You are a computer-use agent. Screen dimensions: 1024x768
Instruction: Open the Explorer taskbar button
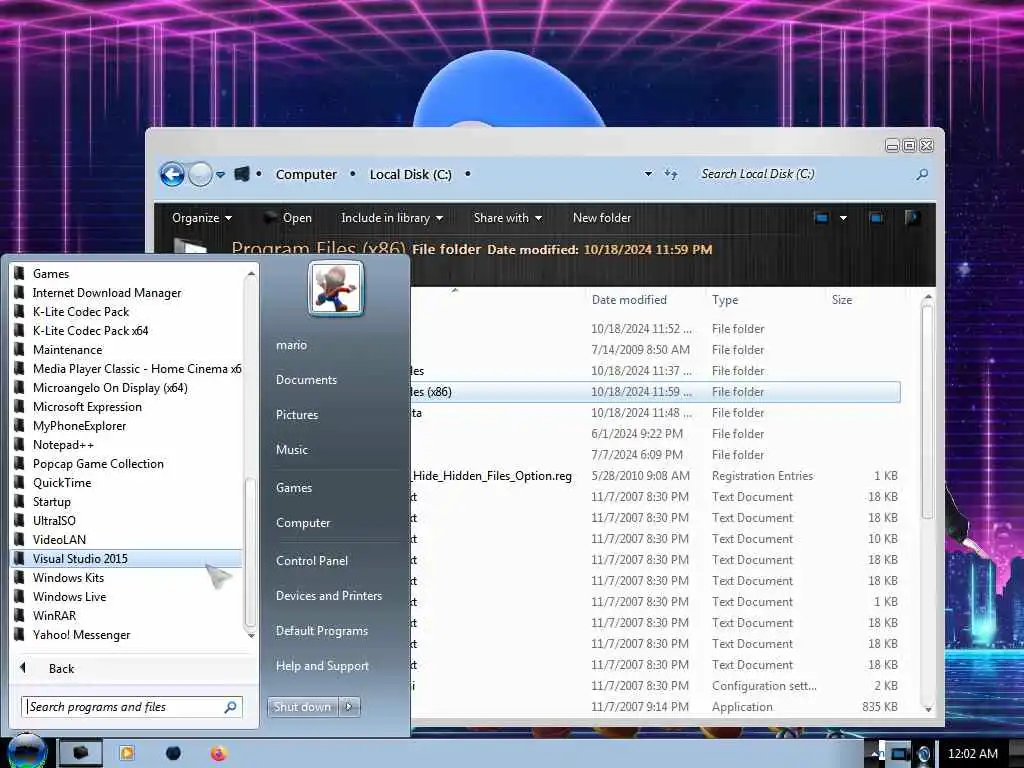[80, 753]
